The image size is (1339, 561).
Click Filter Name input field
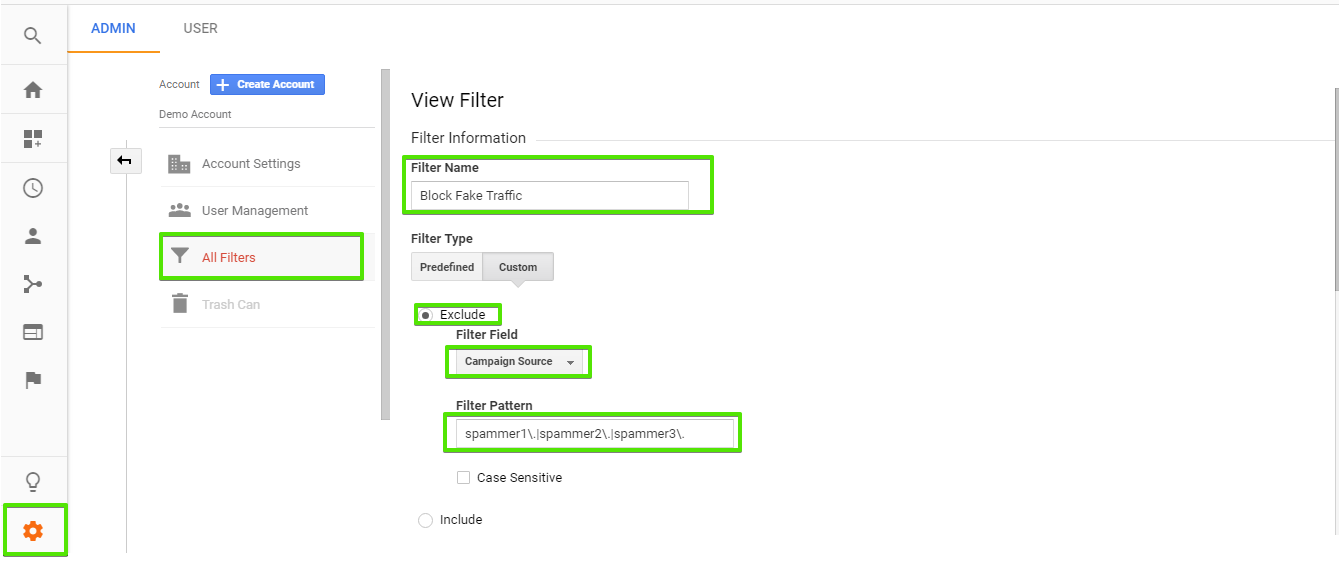click(550, 196)
